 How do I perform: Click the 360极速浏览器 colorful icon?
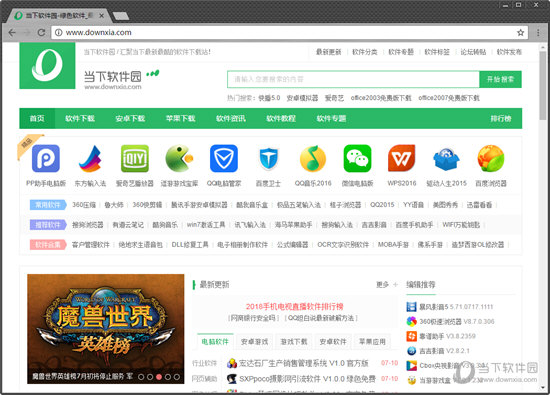point(411,321)
